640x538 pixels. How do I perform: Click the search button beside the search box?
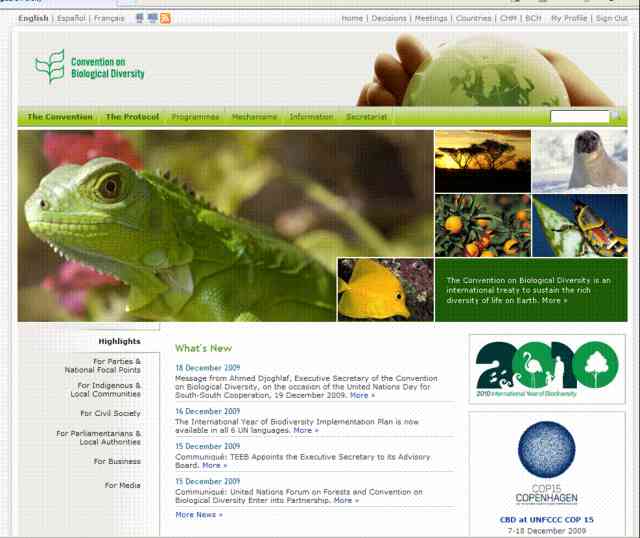(616, 117)
